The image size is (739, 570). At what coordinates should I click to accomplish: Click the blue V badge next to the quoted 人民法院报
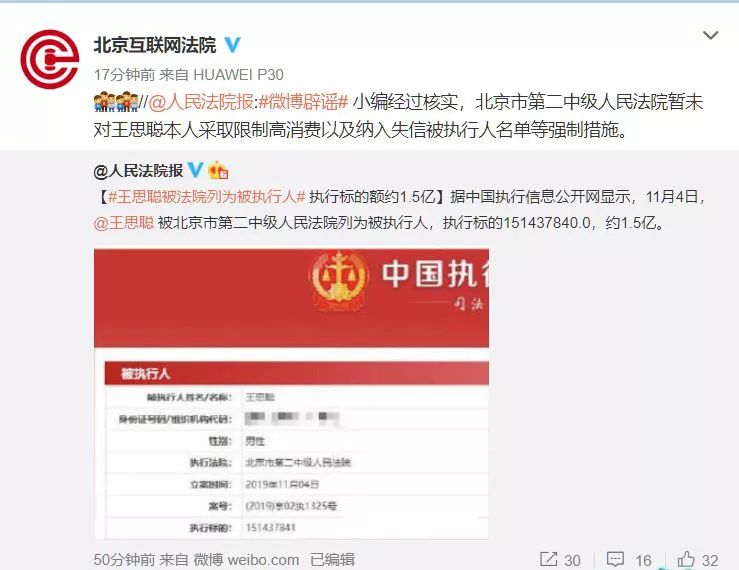pyautogui.click(x=195, y=170)
